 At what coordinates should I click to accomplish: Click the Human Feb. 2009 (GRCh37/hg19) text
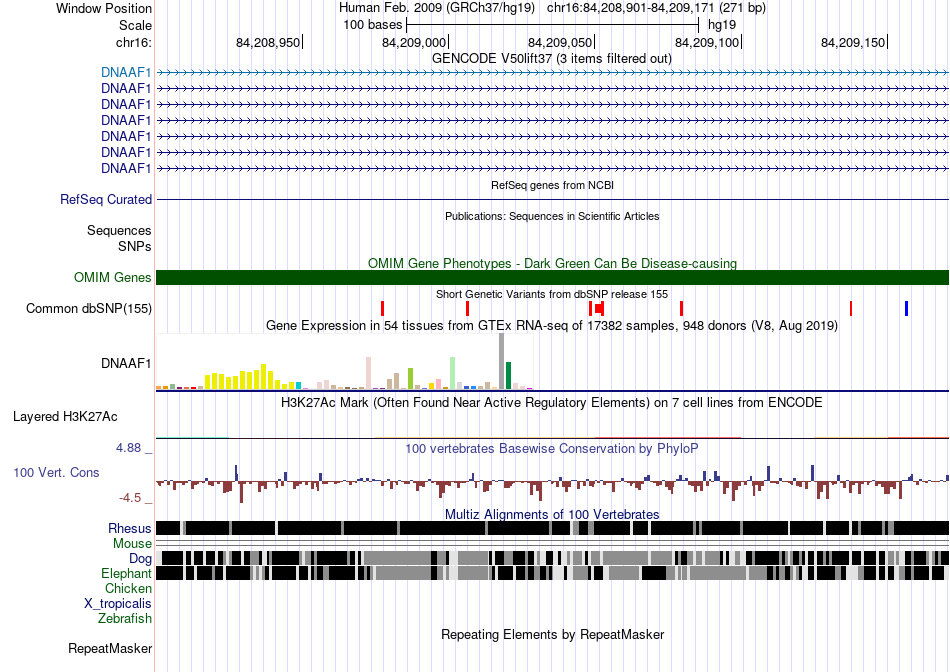click(x=437, y=8)
